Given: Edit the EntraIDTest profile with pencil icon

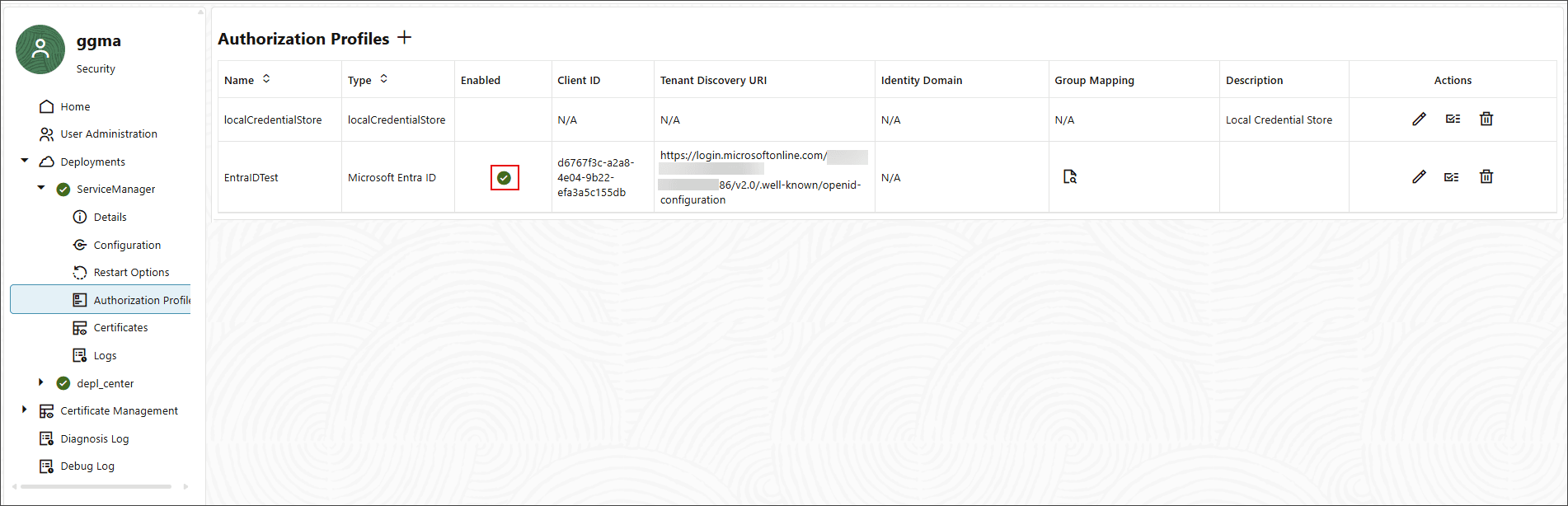Looking at the screenshot, I should [1419, 177].
